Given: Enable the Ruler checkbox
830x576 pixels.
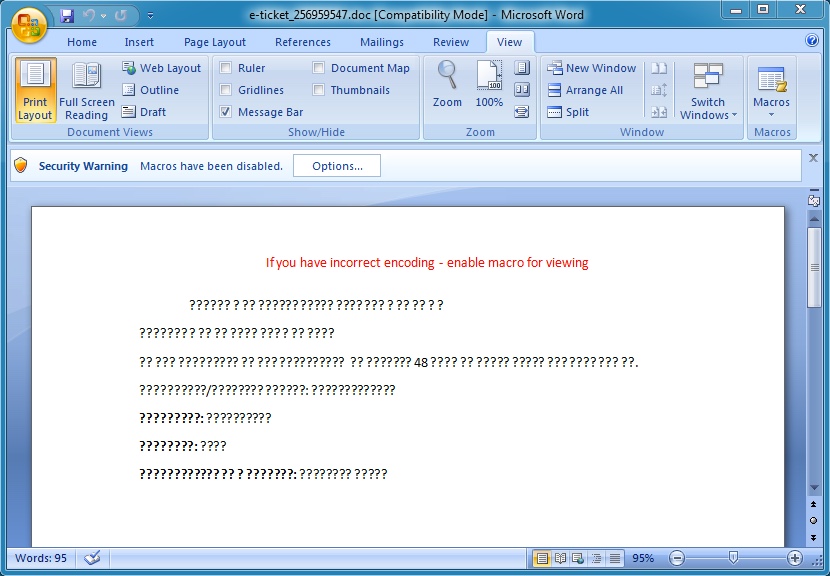Looking at the screenshot, I should pyautogui.click(x=226, y=68).
